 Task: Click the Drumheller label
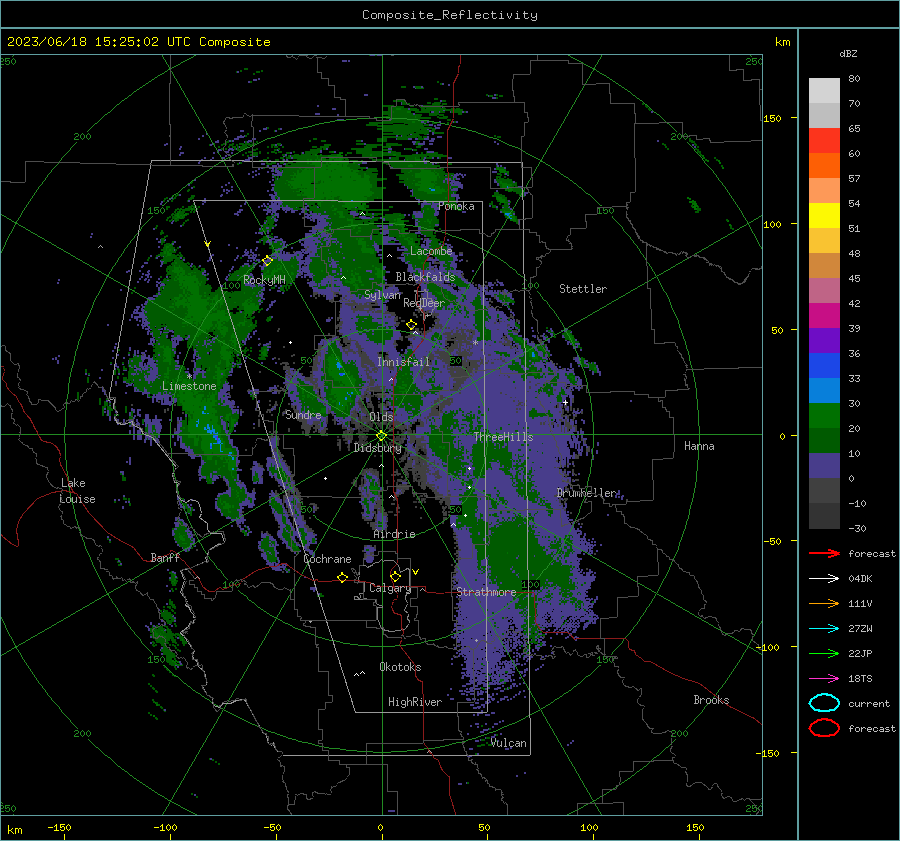[x=586, y=493]
